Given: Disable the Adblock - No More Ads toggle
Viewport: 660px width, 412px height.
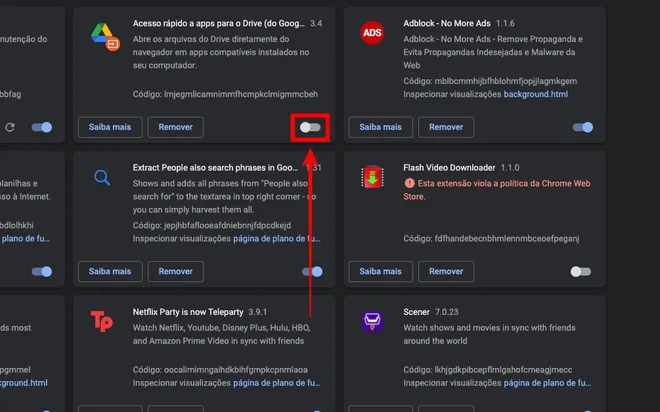Looking at the screenshot, I should (583, 127).
